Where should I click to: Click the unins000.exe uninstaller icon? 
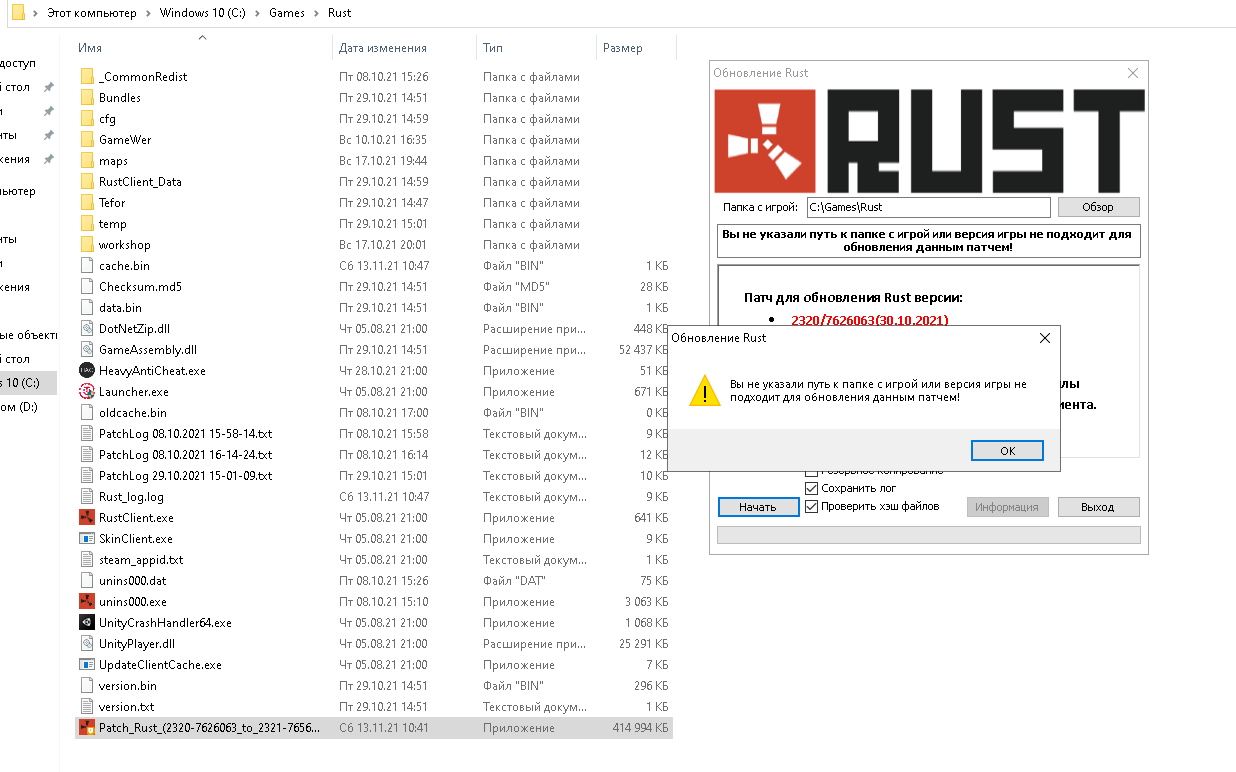tap(86, 602)
